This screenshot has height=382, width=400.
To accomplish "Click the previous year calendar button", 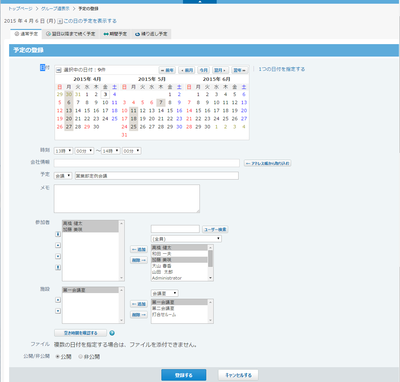I will tap(167, 70).
